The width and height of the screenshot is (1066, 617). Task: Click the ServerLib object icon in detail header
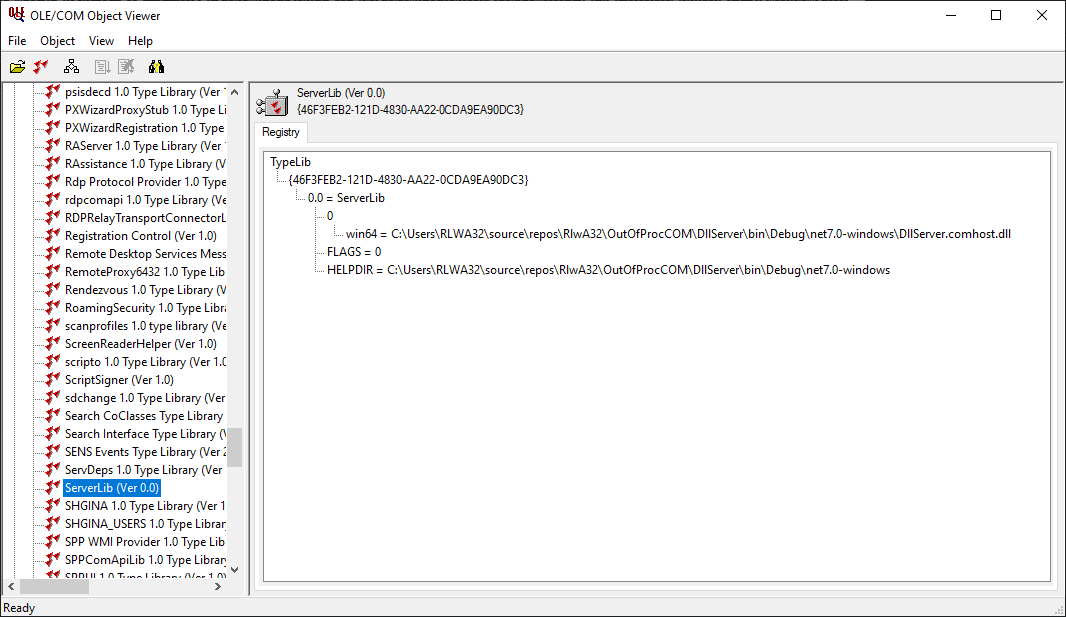tap(272, 103)
